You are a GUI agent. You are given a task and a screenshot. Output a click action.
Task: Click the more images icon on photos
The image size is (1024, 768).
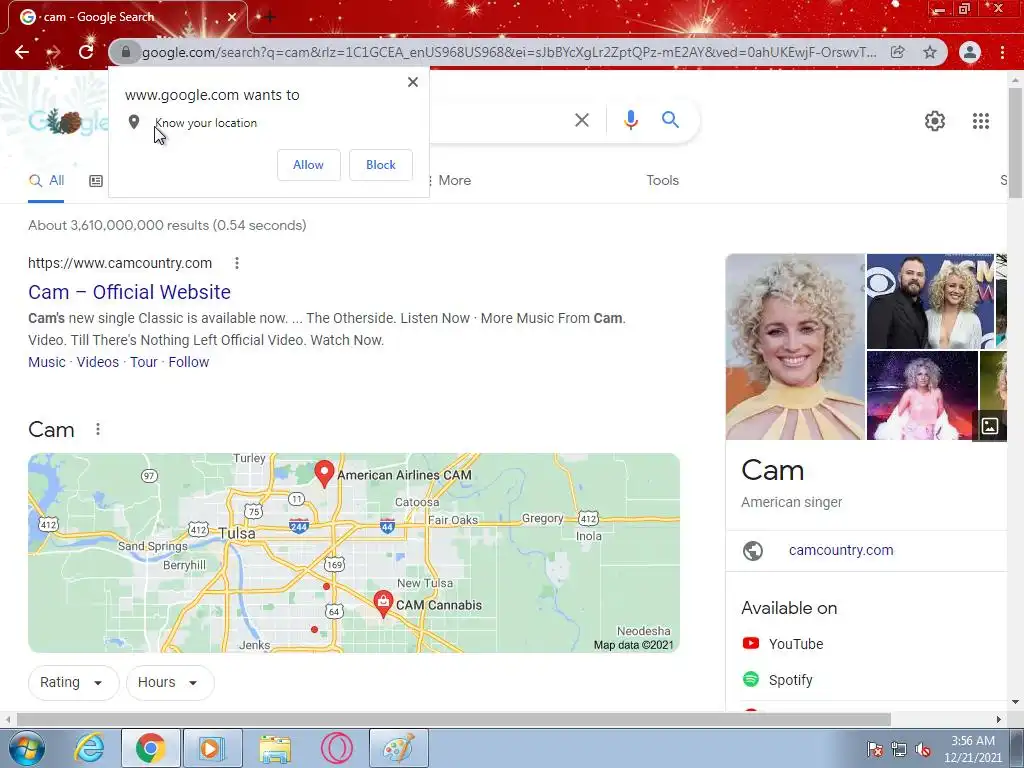990,426
